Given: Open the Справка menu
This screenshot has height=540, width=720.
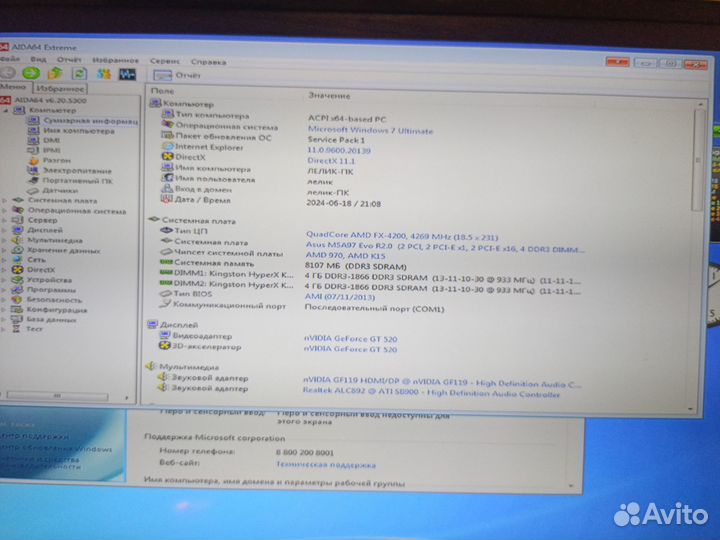Looking at the screenshot, I should pyautogui.click(x=208, y=62).
